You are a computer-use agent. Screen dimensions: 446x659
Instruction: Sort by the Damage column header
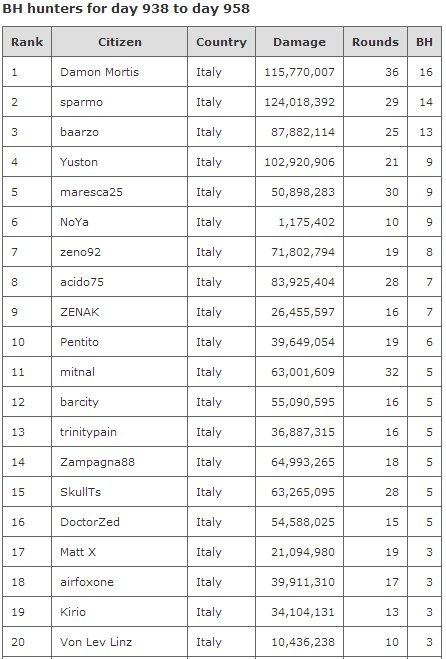click(299, 42)
